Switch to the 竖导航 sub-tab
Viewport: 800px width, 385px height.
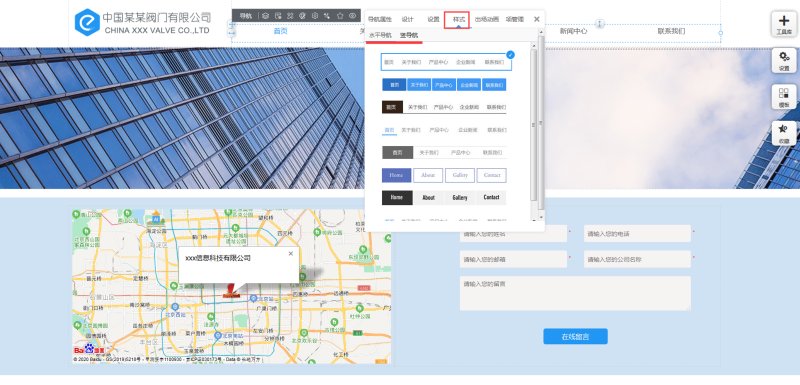click(x=409, y=35)
